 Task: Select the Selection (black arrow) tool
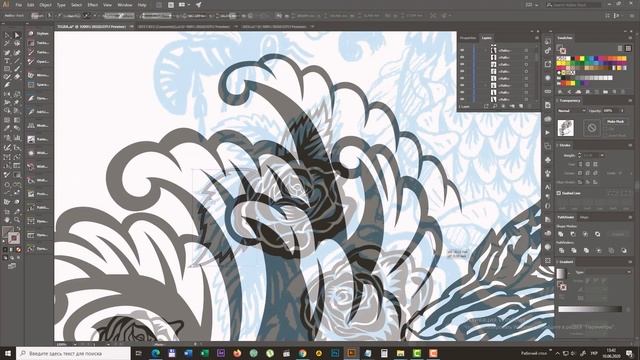coord(7,35)
